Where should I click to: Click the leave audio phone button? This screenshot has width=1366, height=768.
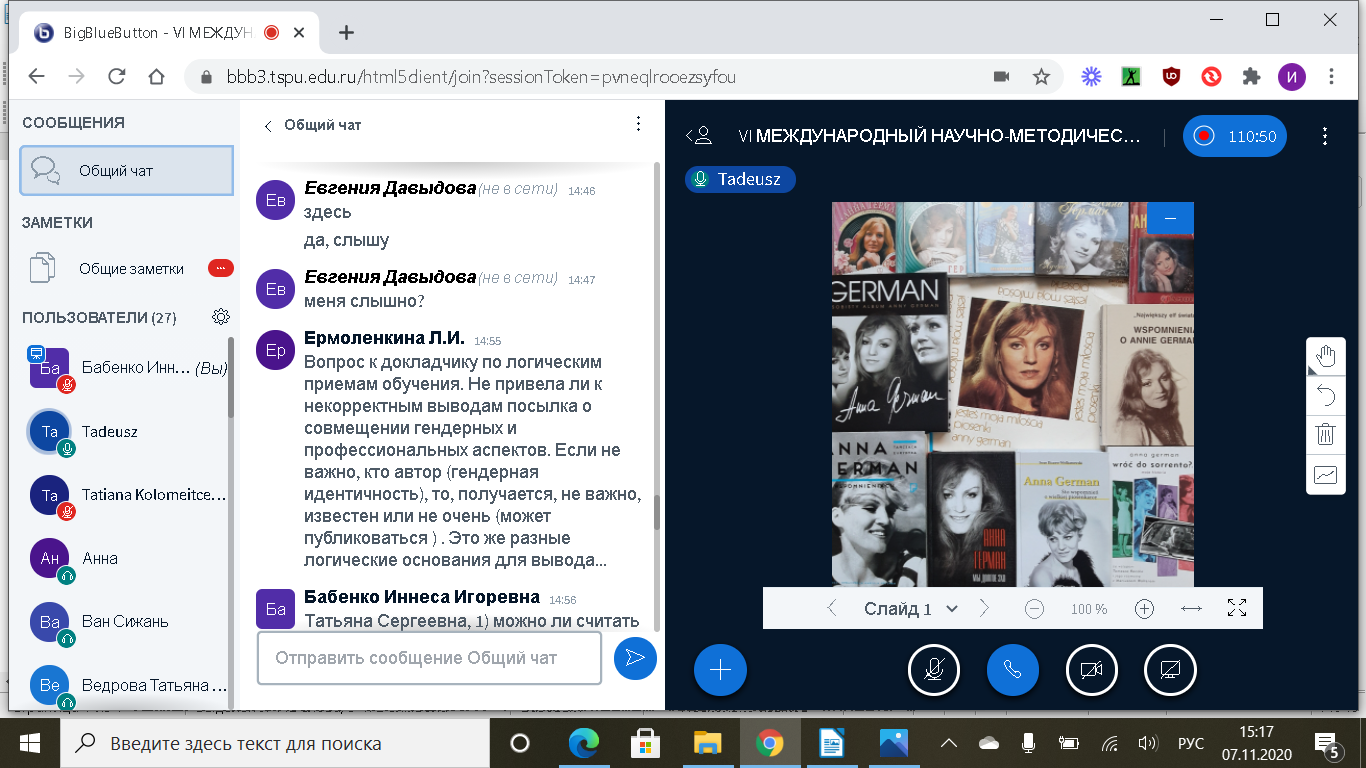tap(1012, 670)
